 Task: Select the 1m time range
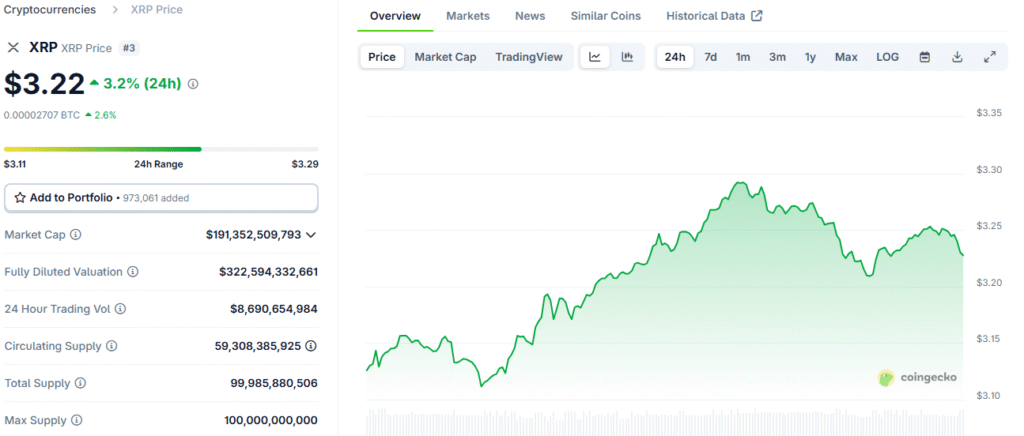point(743,57)
